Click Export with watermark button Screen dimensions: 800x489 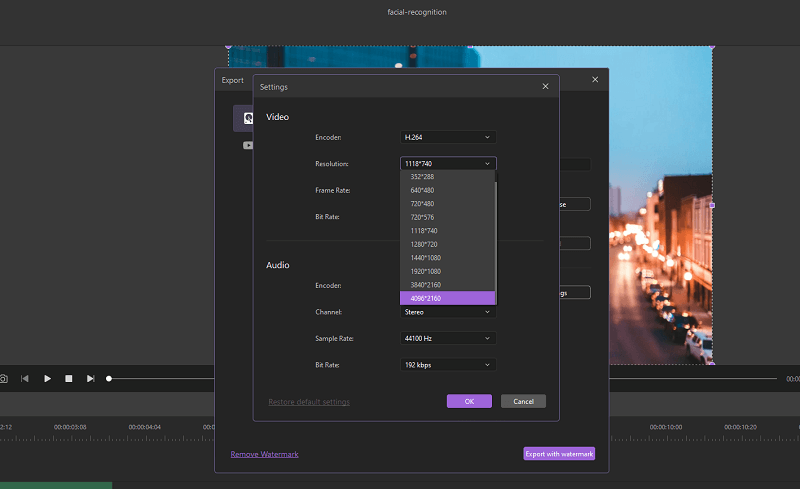pyautogui.click(x=559, y=454)
